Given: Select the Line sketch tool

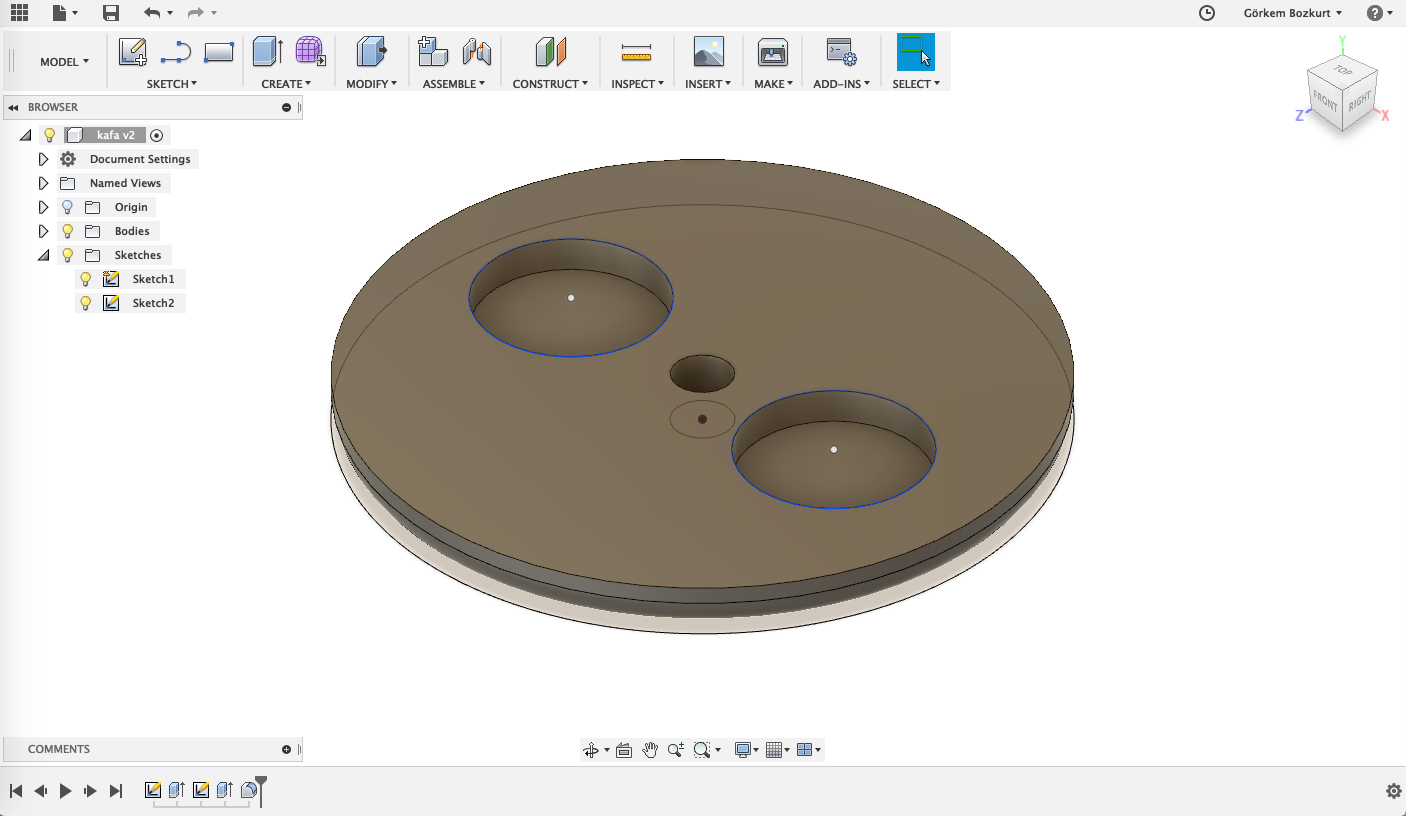Looking at the screenshot, I should (x=176, y=52).
